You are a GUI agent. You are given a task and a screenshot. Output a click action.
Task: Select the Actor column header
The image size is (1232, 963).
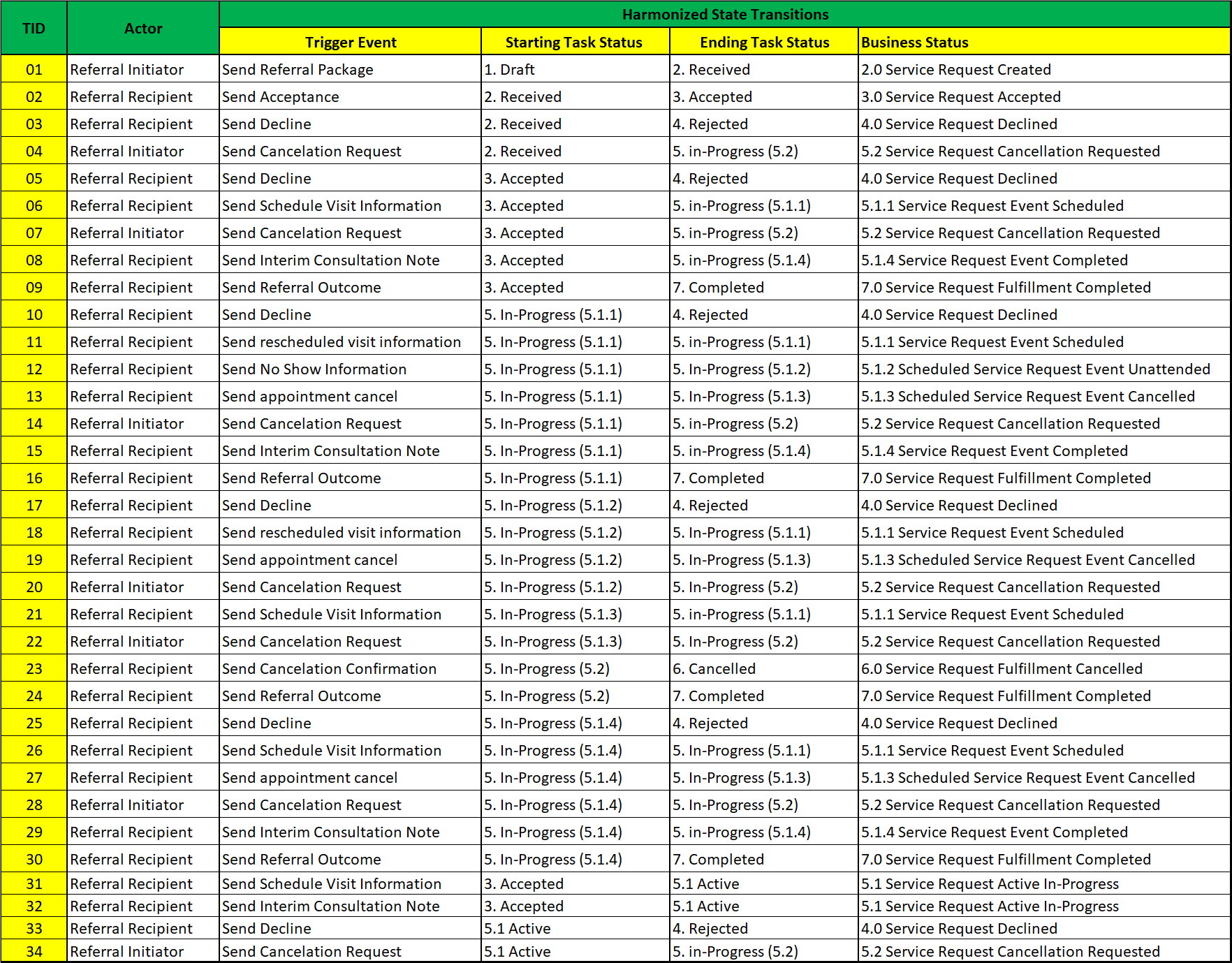[143, 29]
